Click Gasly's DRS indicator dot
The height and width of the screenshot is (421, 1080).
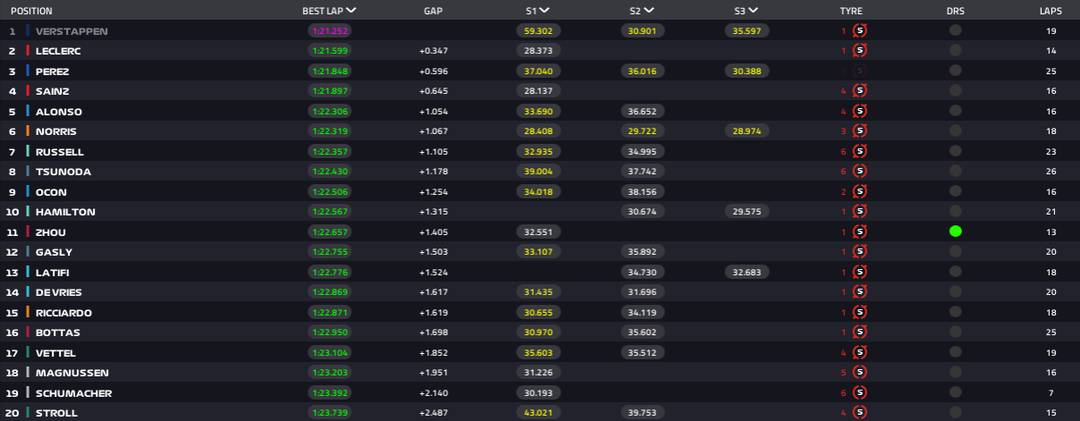click(955, 251)
